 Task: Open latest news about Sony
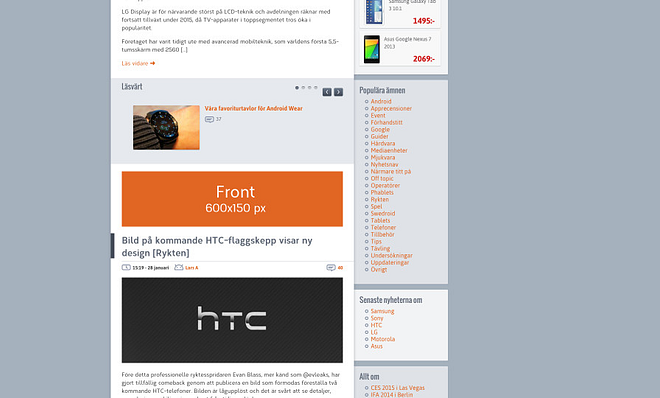(x=377, y=318)
